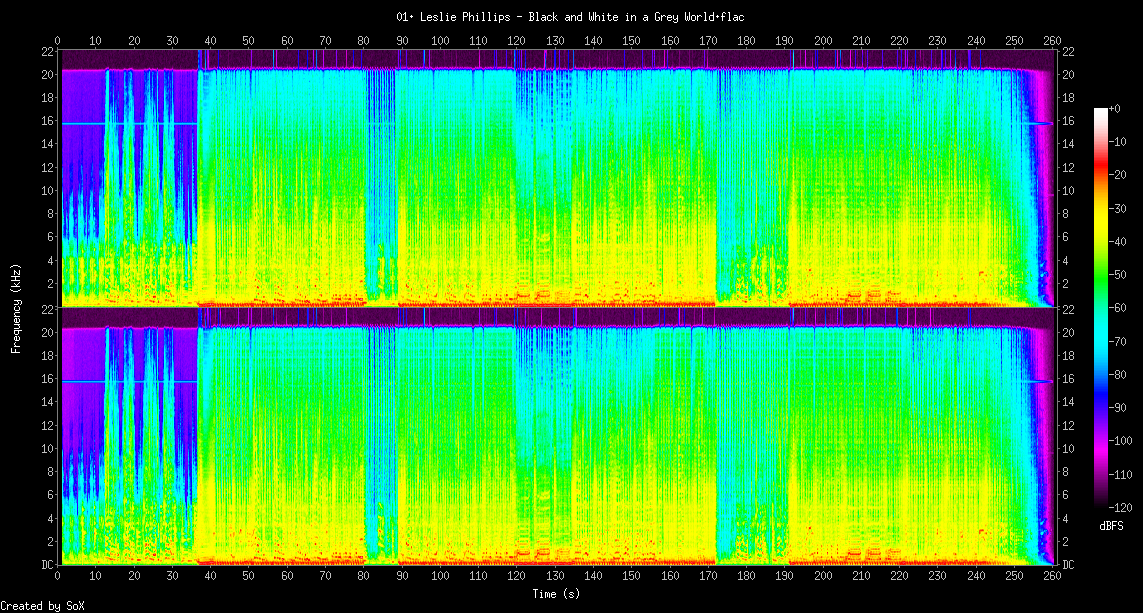
Task: Click the "Time (s)" axis label
Action: click(555, 593)
